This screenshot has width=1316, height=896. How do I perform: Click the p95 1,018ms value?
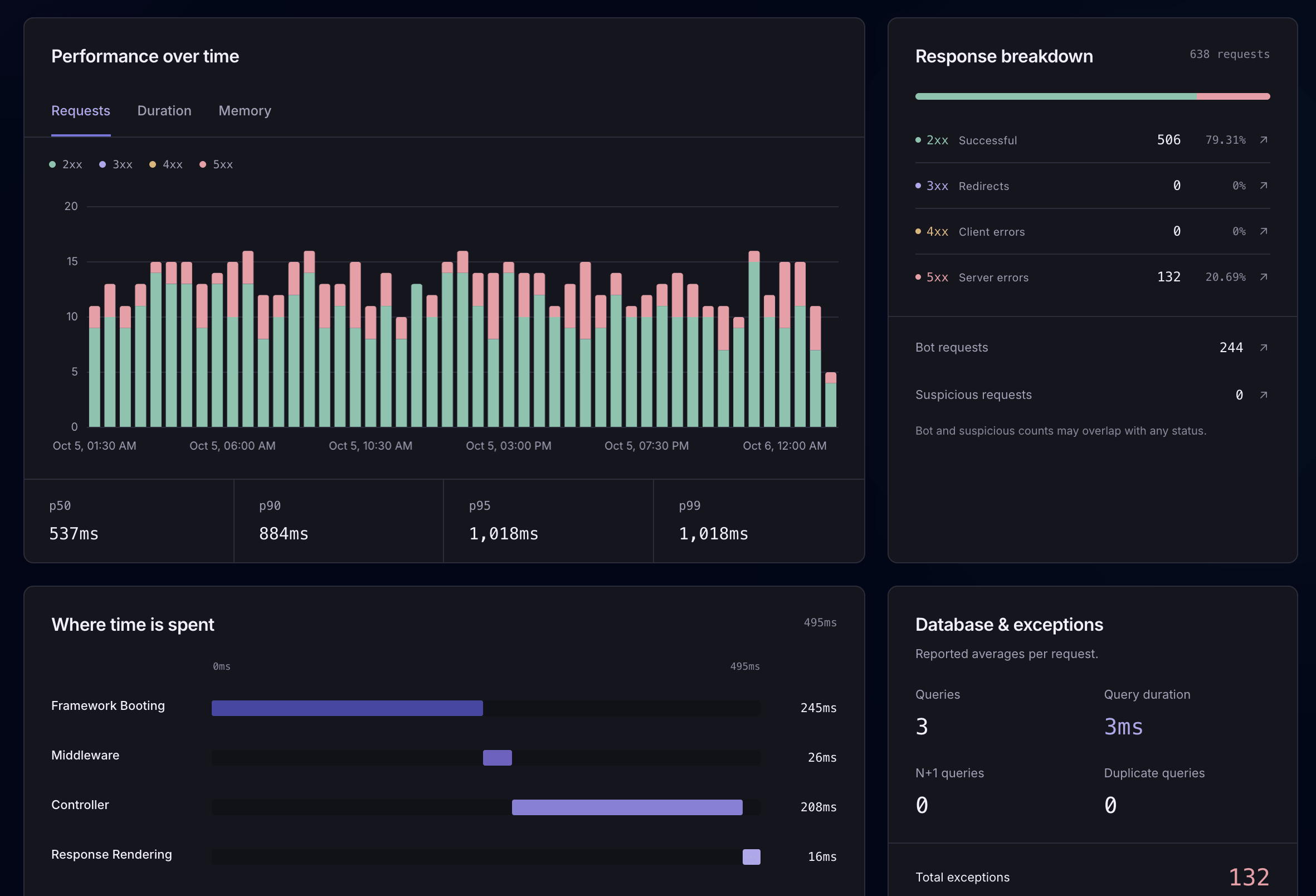coord(504,533)
